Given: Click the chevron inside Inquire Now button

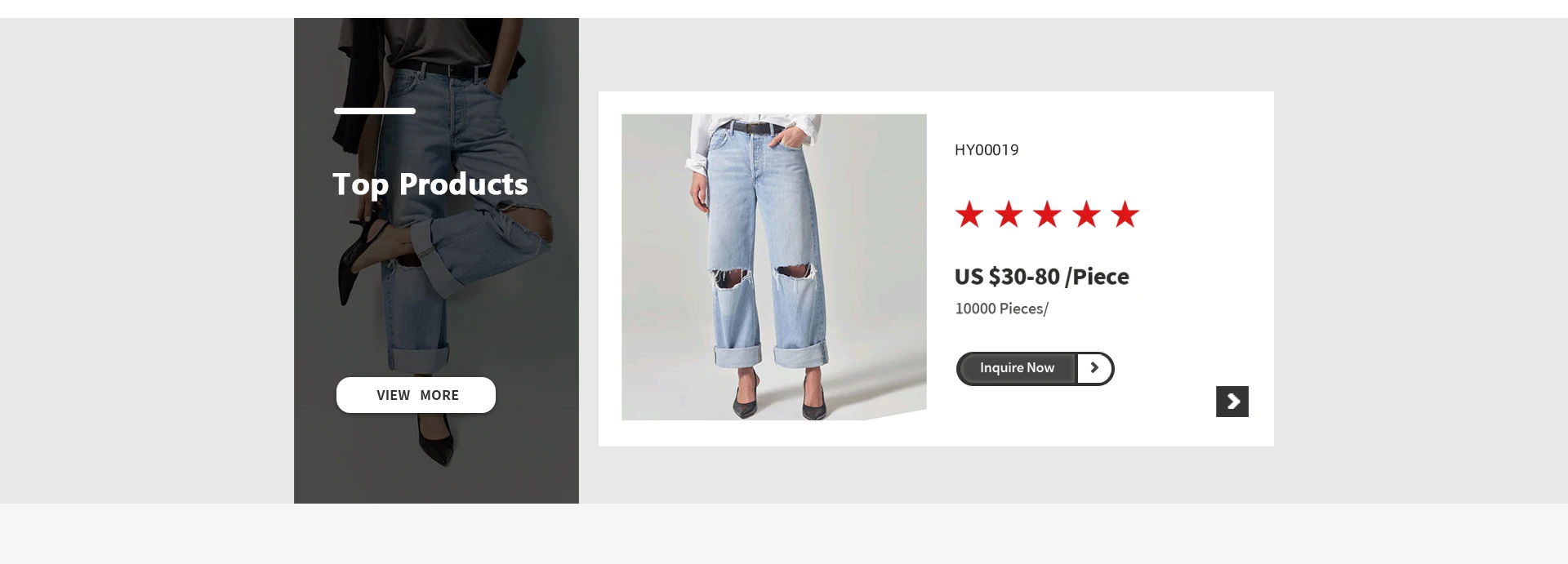Looking at the screenshot, I should point(1094,368).
